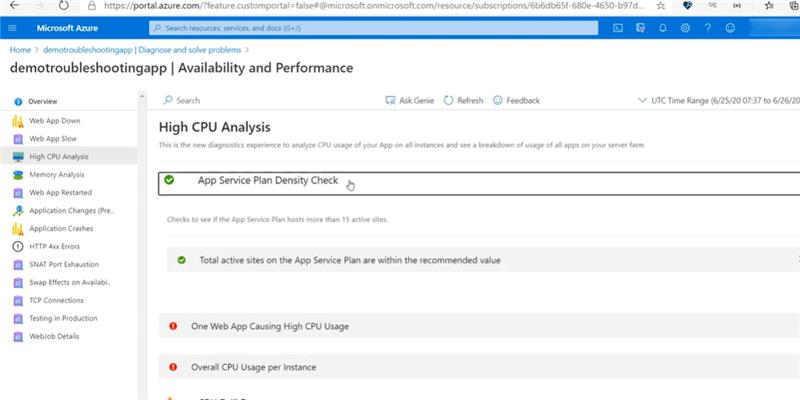Expand Overall CPU Usage per Instance
This screenshot has height=400, width=800.
[x=479, y=367]
